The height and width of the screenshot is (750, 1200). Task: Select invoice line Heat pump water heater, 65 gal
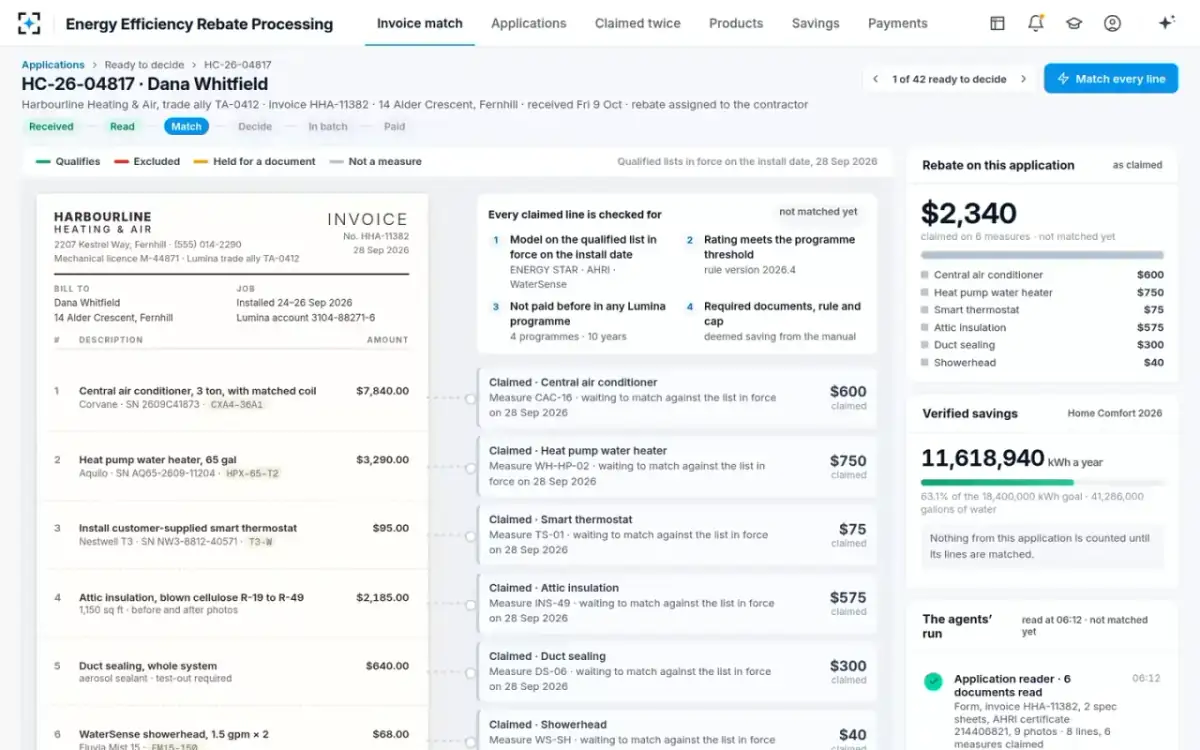[232, 467]
